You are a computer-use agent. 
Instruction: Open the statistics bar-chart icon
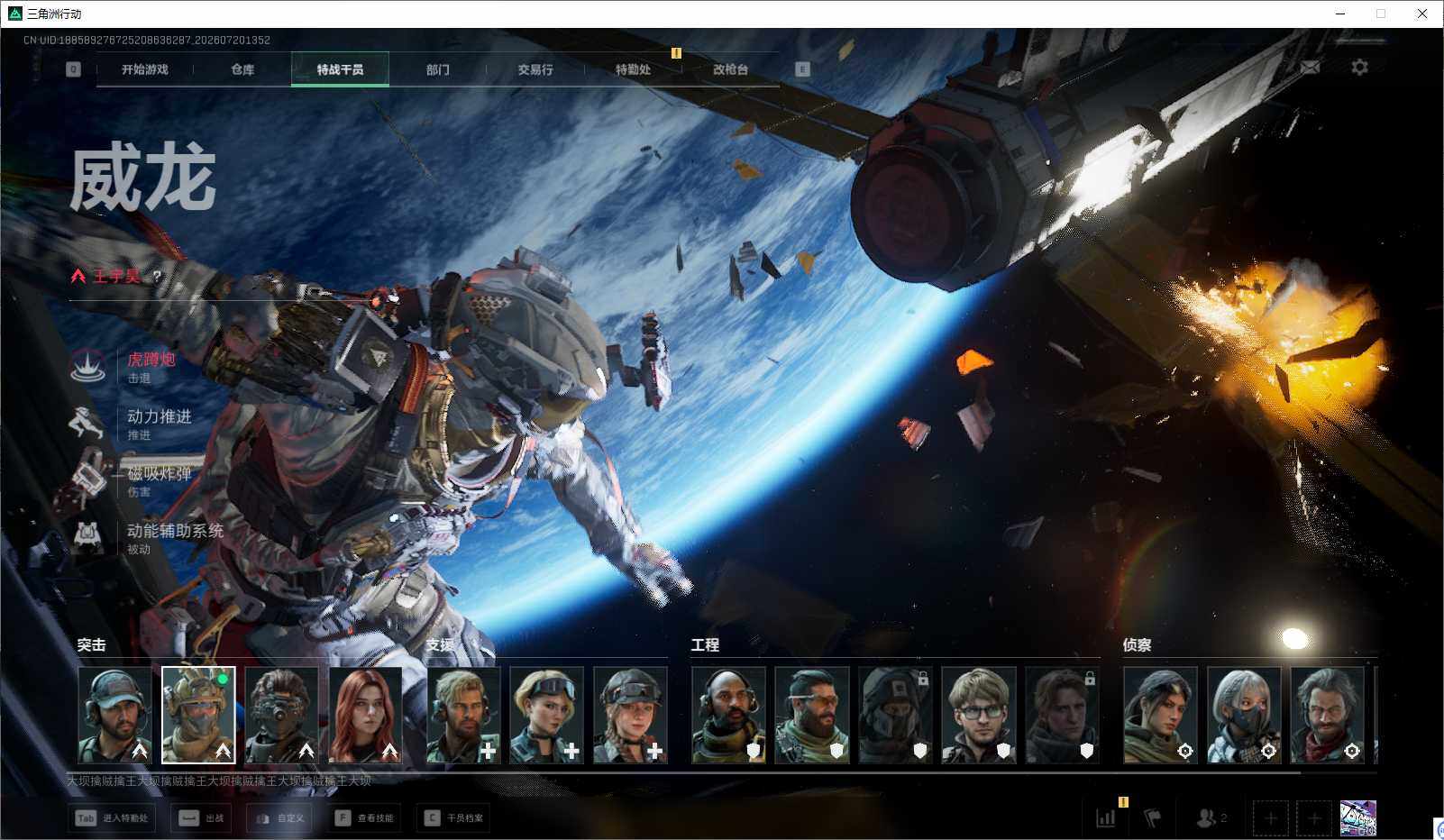(1105, 818)
